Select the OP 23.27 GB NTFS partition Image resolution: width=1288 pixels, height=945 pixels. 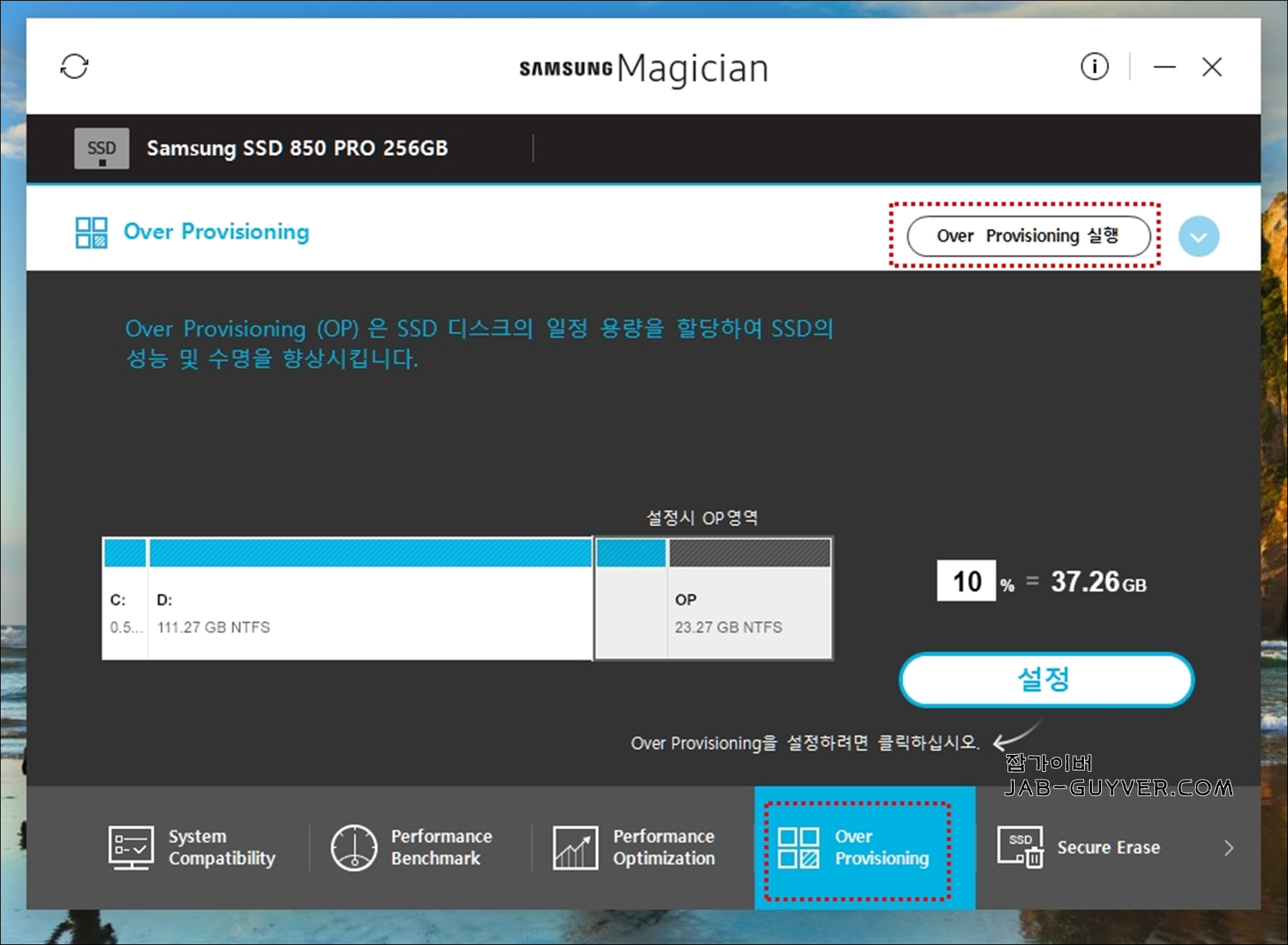[749, 599]
